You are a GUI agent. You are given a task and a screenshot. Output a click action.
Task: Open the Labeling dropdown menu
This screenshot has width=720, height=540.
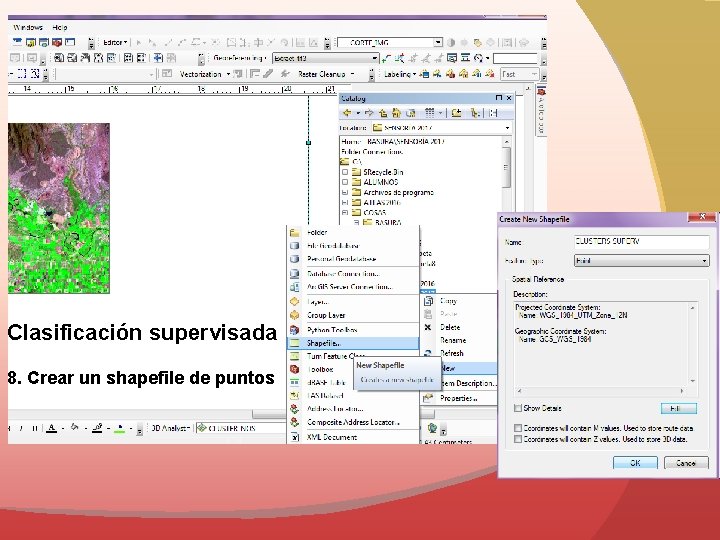tap(399, 74)
